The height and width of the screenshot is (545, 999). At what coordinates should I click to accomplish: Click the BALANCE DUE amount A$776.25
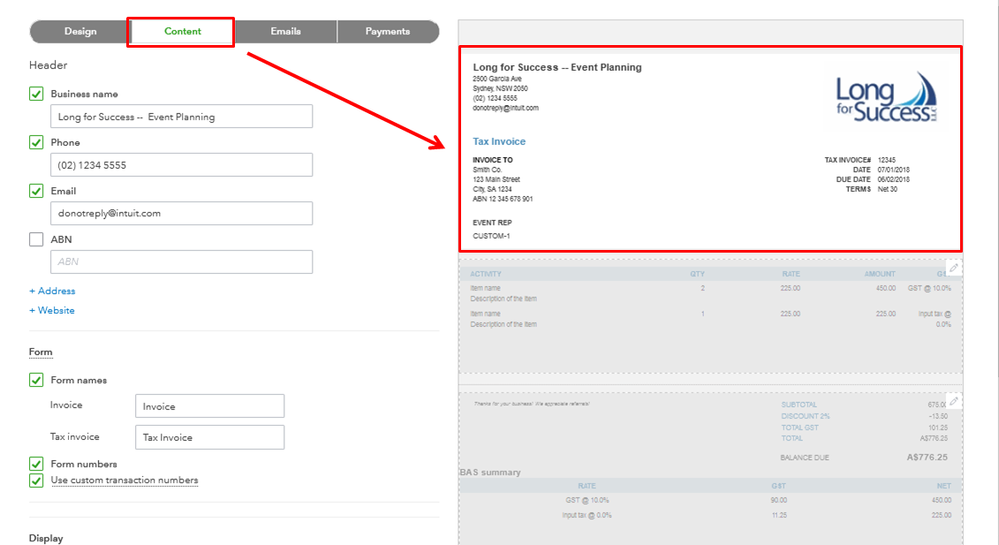tap(927, 457)
